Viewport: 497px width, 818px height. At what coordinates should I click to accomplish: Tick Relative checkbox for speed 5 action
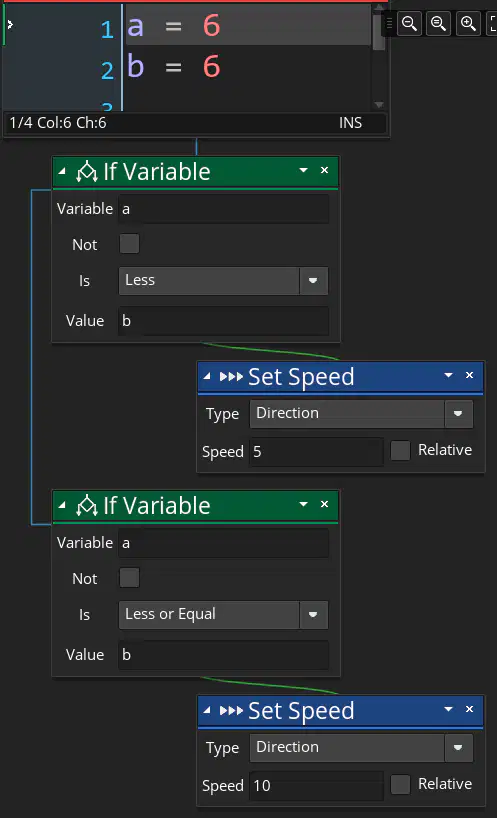point(401,450)
